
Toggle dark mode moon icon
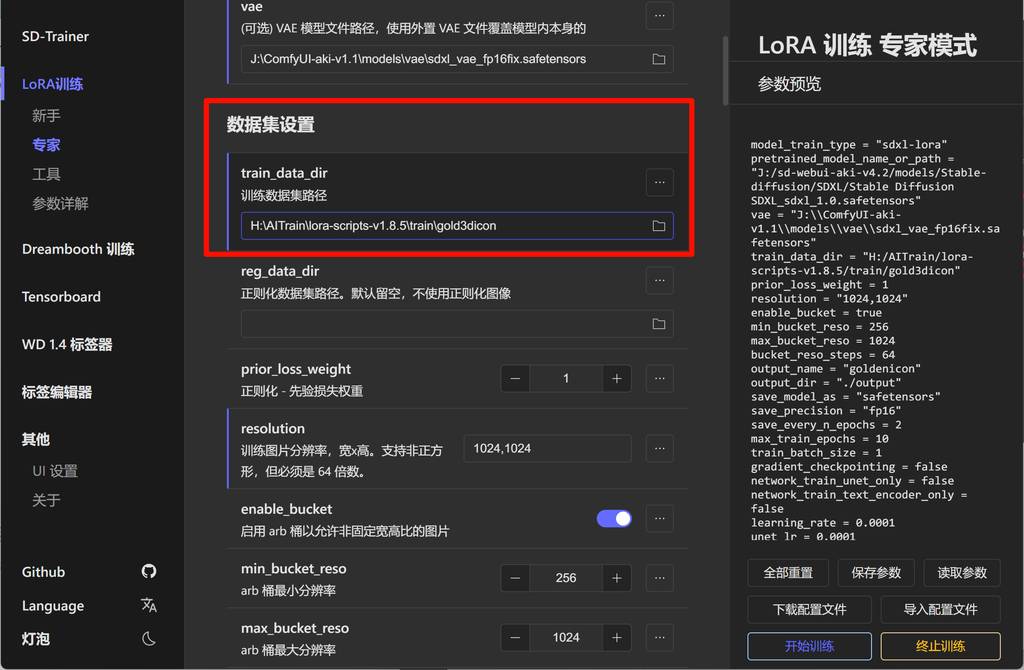coord(149,638)
